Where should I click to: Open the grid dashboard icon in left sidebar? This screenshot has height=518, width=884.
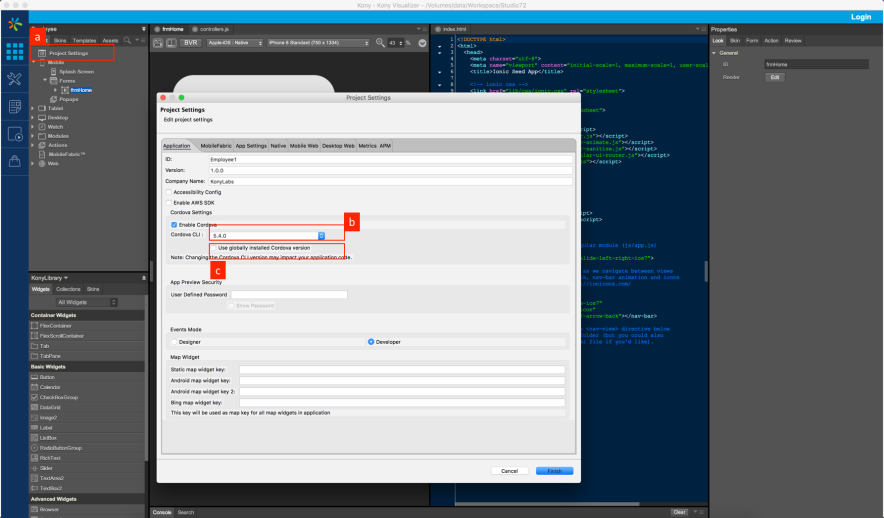tap(15, 51)
